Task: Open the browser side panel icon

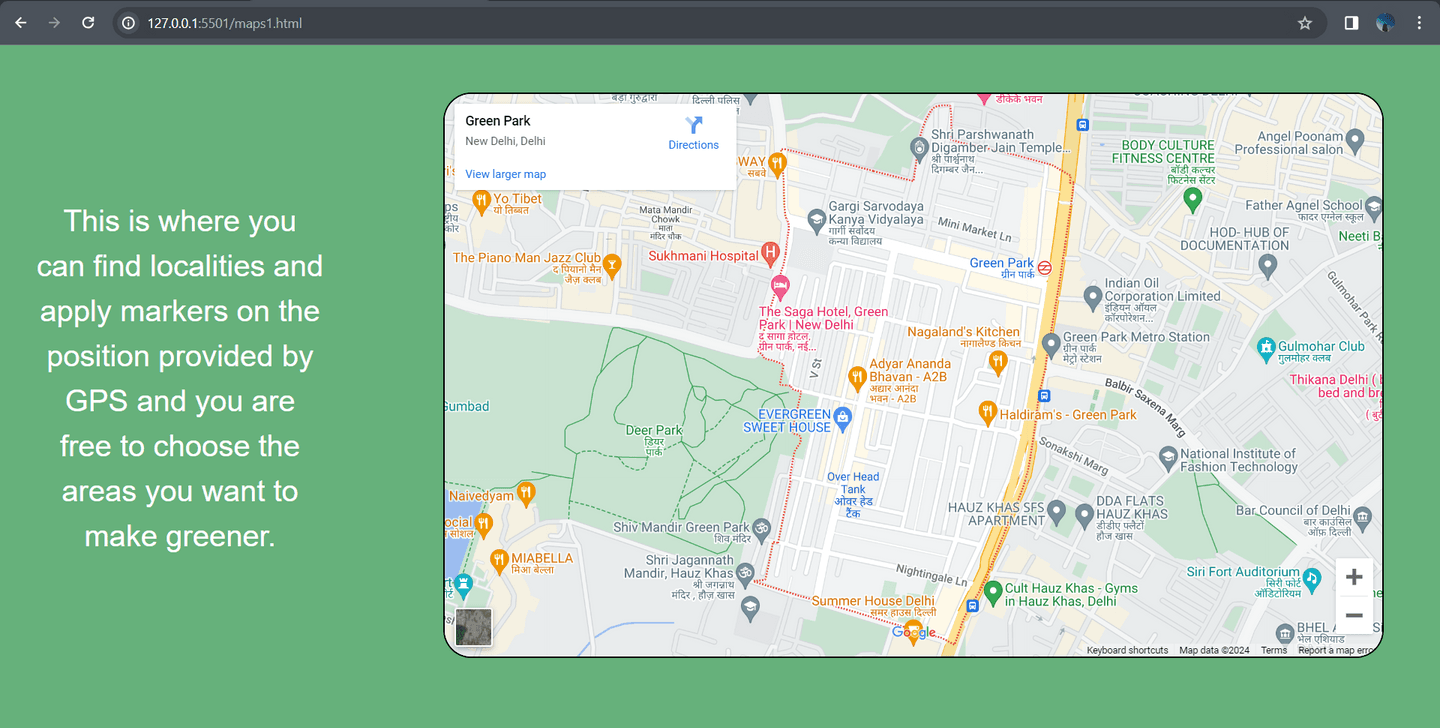Action: point(1351,23)
